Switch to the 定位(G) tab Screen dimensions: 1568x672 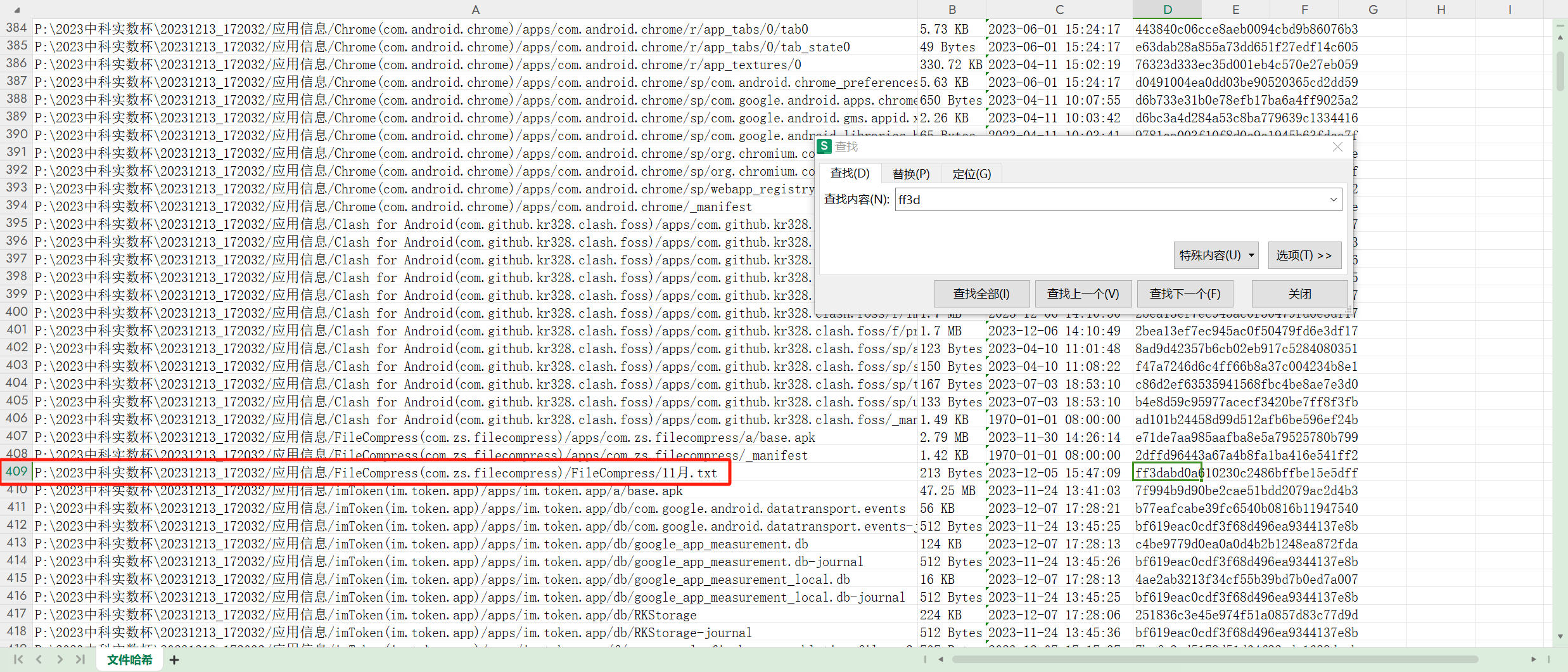click(971, 174)
